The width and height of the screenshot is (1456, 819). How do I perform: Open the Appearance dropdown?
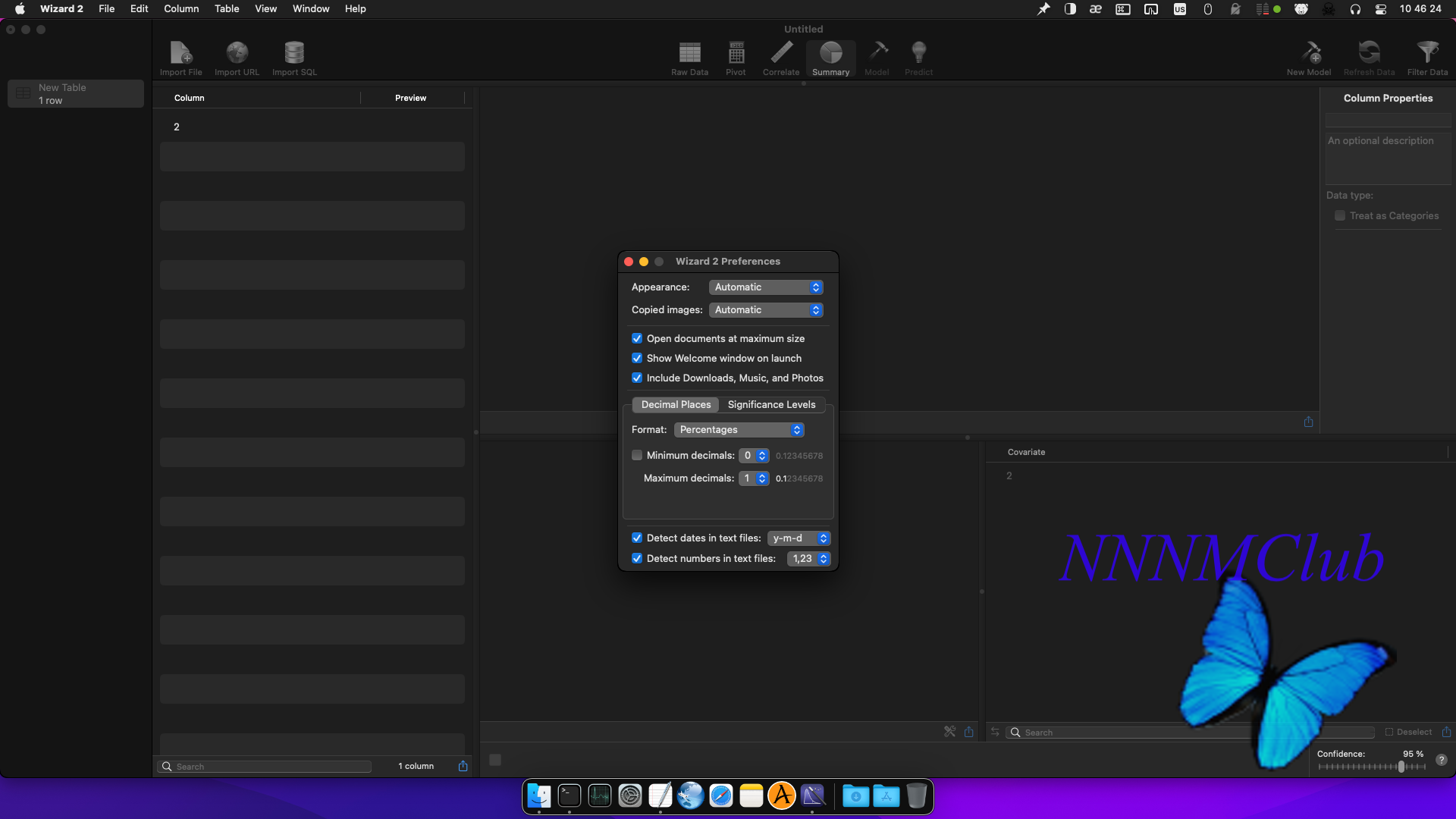[766, 287]
